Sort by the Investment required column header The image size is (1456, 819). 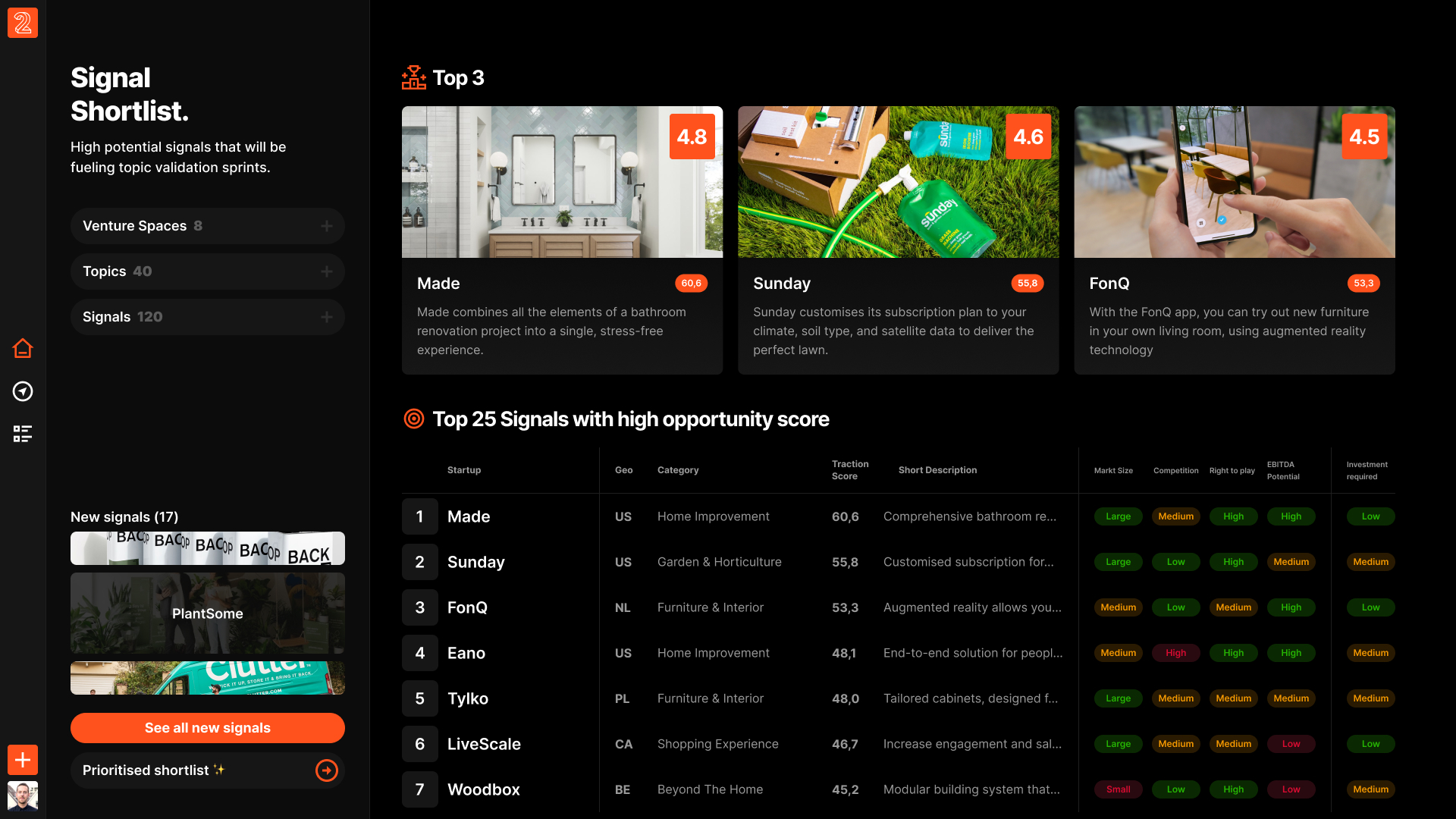(x=1367, y=471)
